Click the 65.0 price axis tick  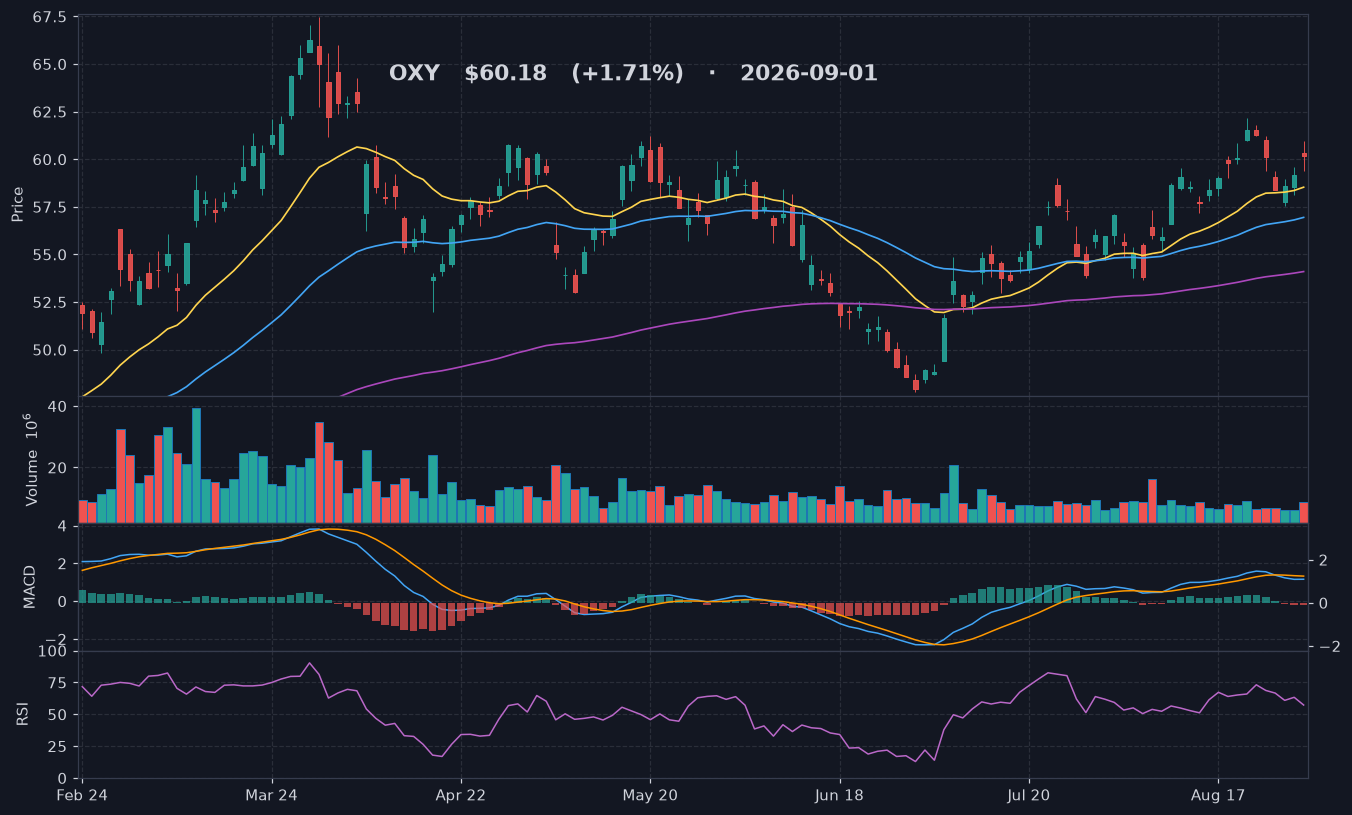(x=50, y=64)
